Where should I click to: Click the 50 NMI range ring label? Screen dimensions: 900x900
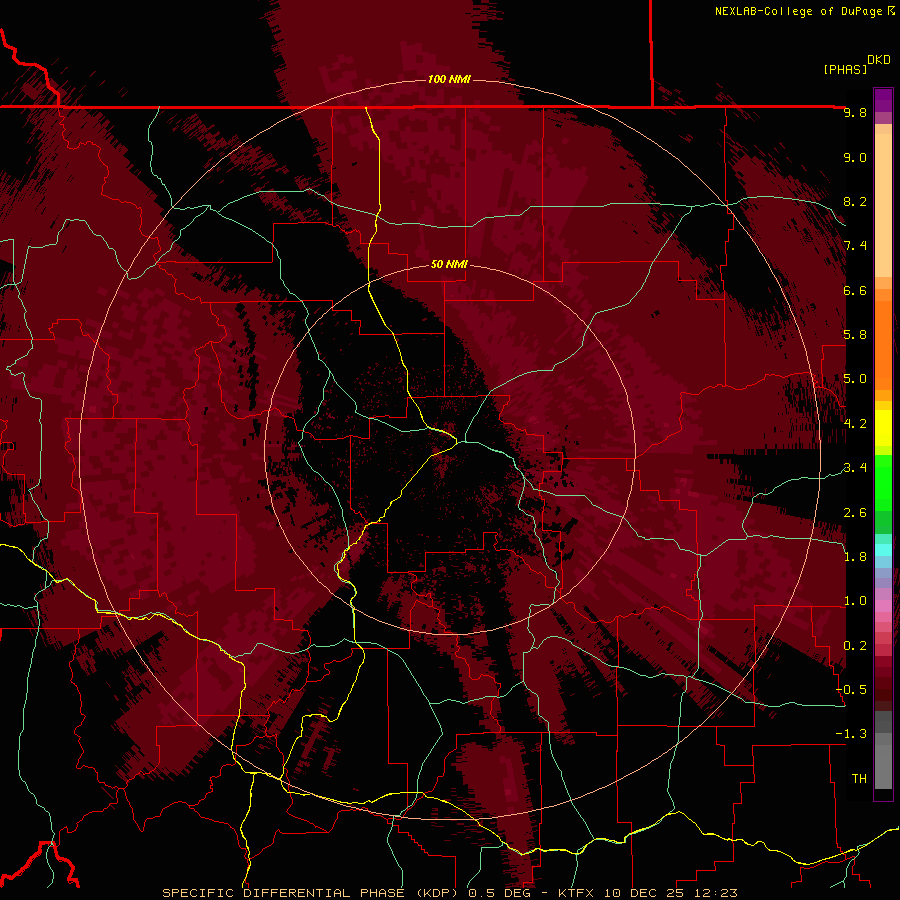(x=449, y=264)
